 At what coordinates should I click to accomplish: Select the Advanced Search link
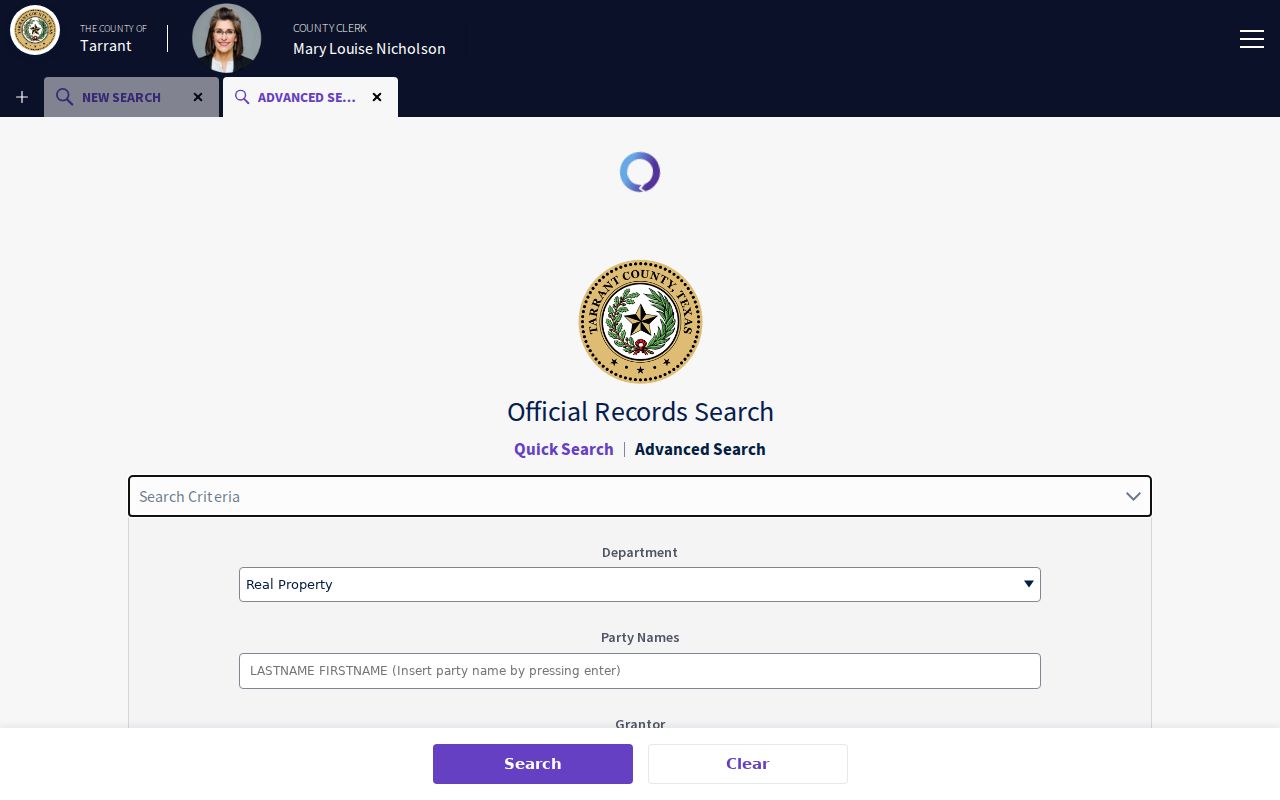point(700,449)
